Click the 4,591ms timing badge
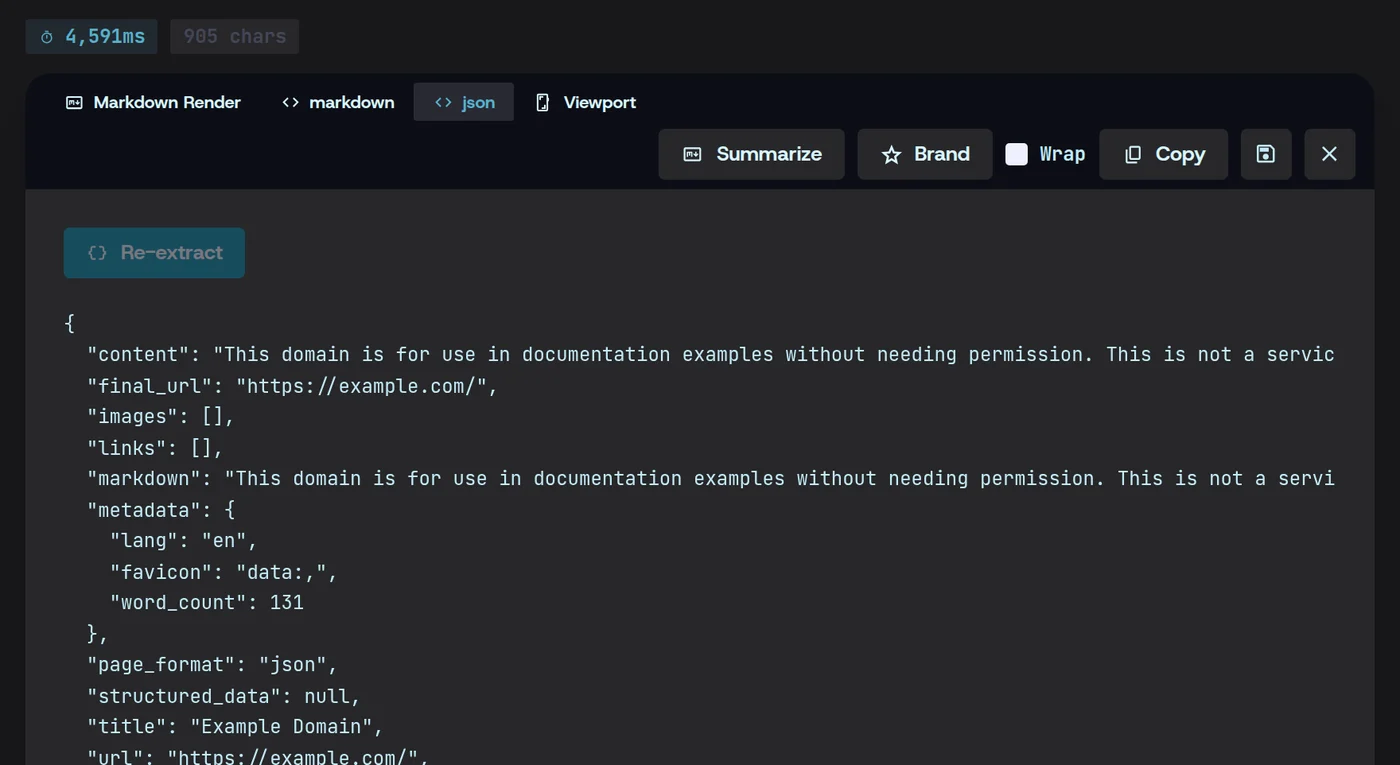The height and width of the screenshot is (765, 1400). pos(92,36)
